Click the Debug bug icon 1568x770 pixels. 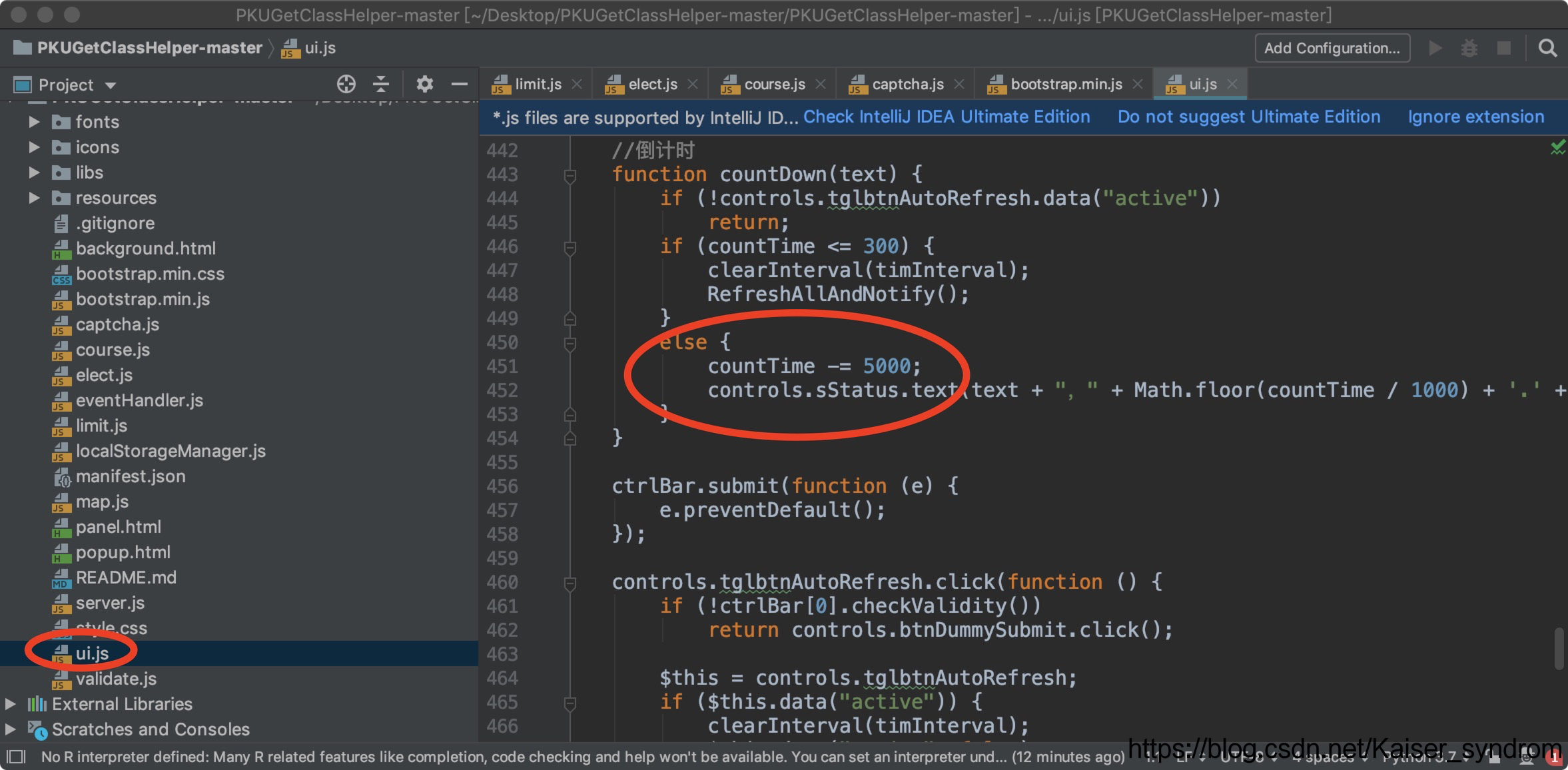coord(1469,48)
